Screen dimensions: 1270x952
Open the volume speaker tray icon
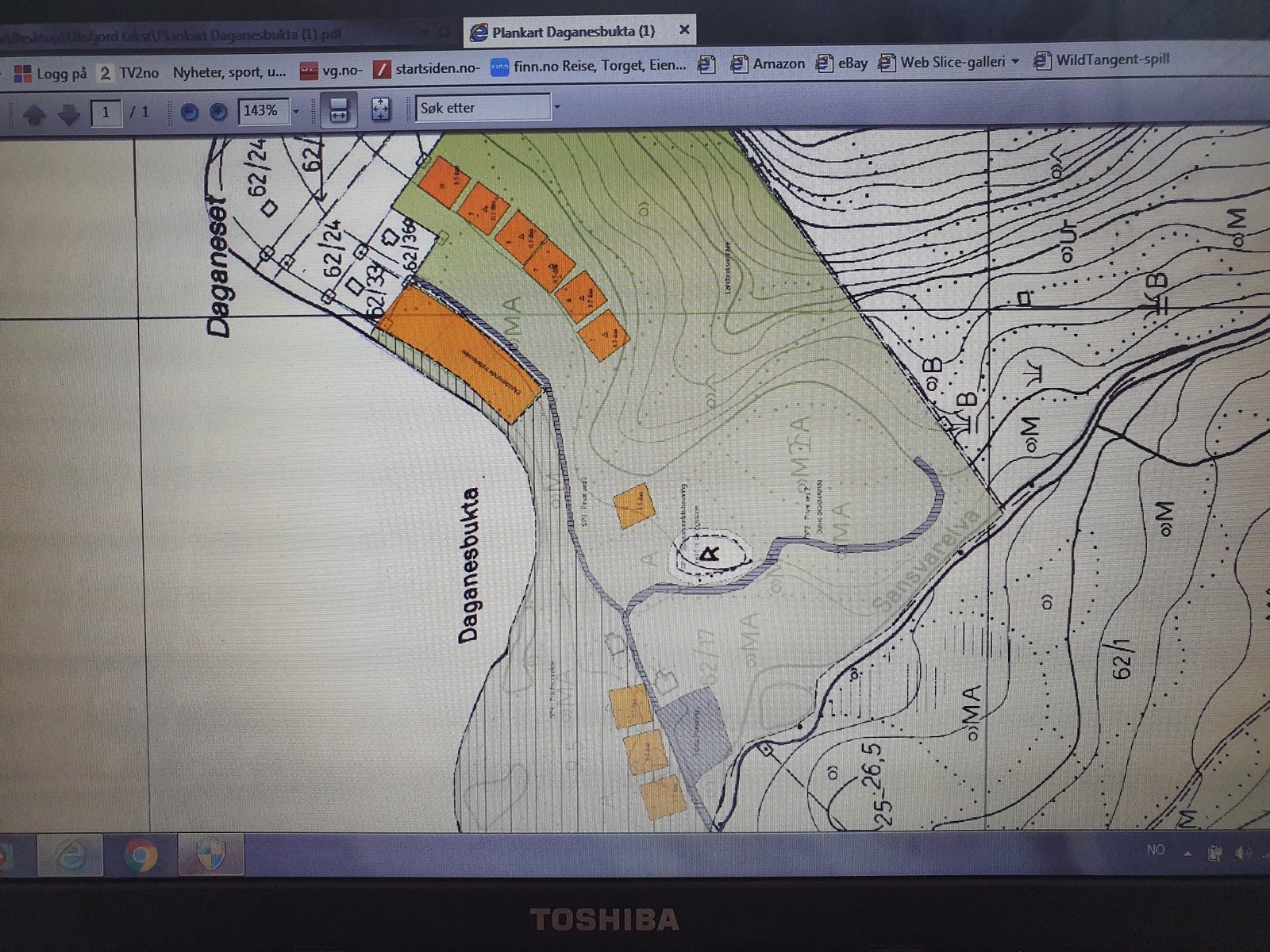tap(1243, 853)
